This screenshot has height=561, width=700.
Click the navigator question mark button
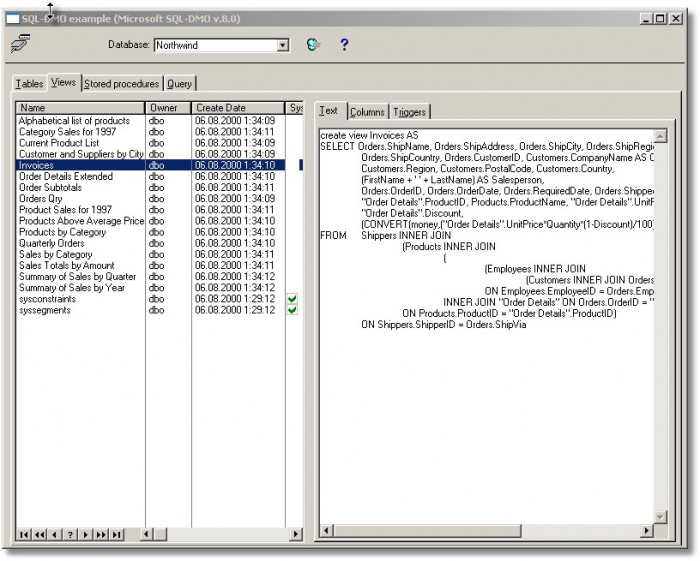pos(70,534)
